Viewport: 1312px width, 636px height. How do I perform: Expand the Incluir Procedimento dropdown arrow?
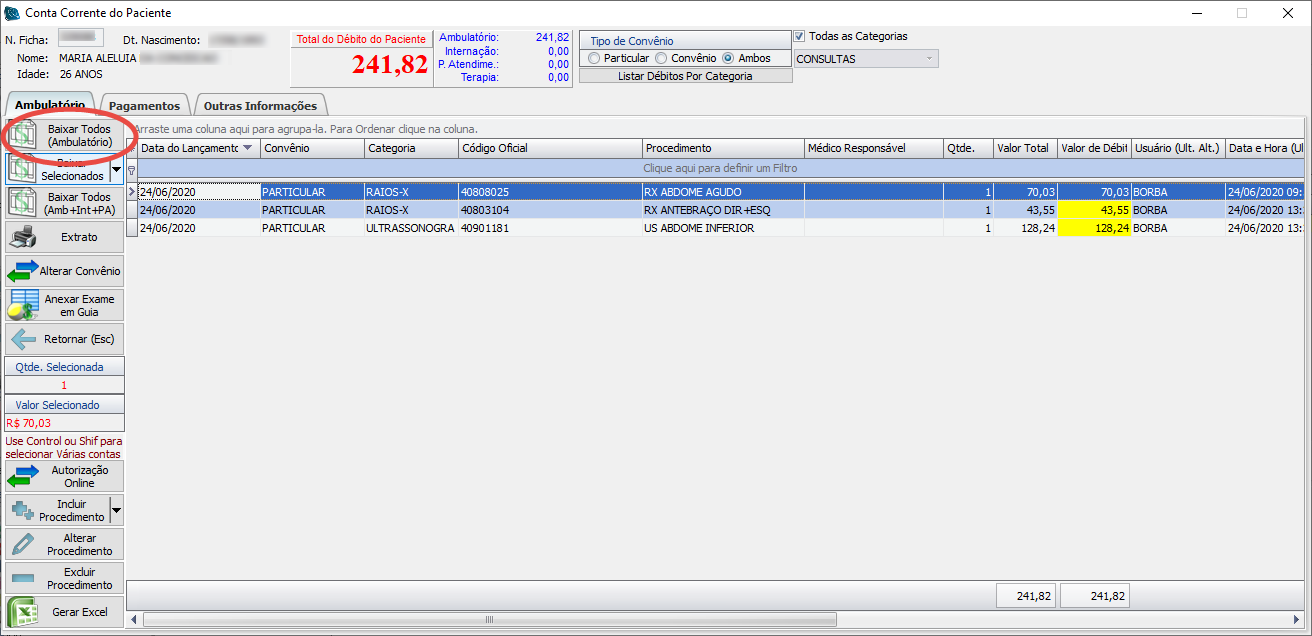pos(117,510)
